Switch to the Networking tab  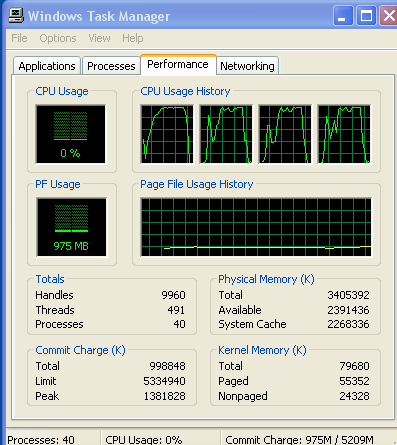coord(247,66)
